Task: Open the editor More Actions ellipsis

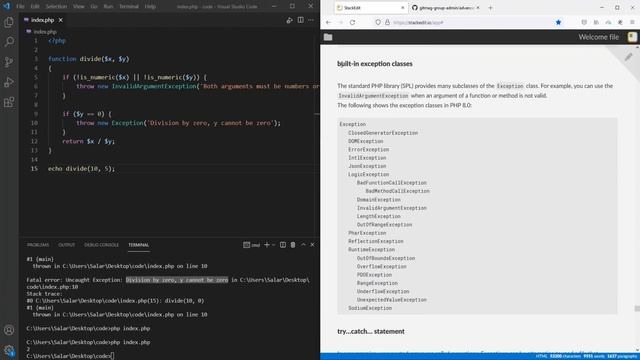Action: click(311, 20)
